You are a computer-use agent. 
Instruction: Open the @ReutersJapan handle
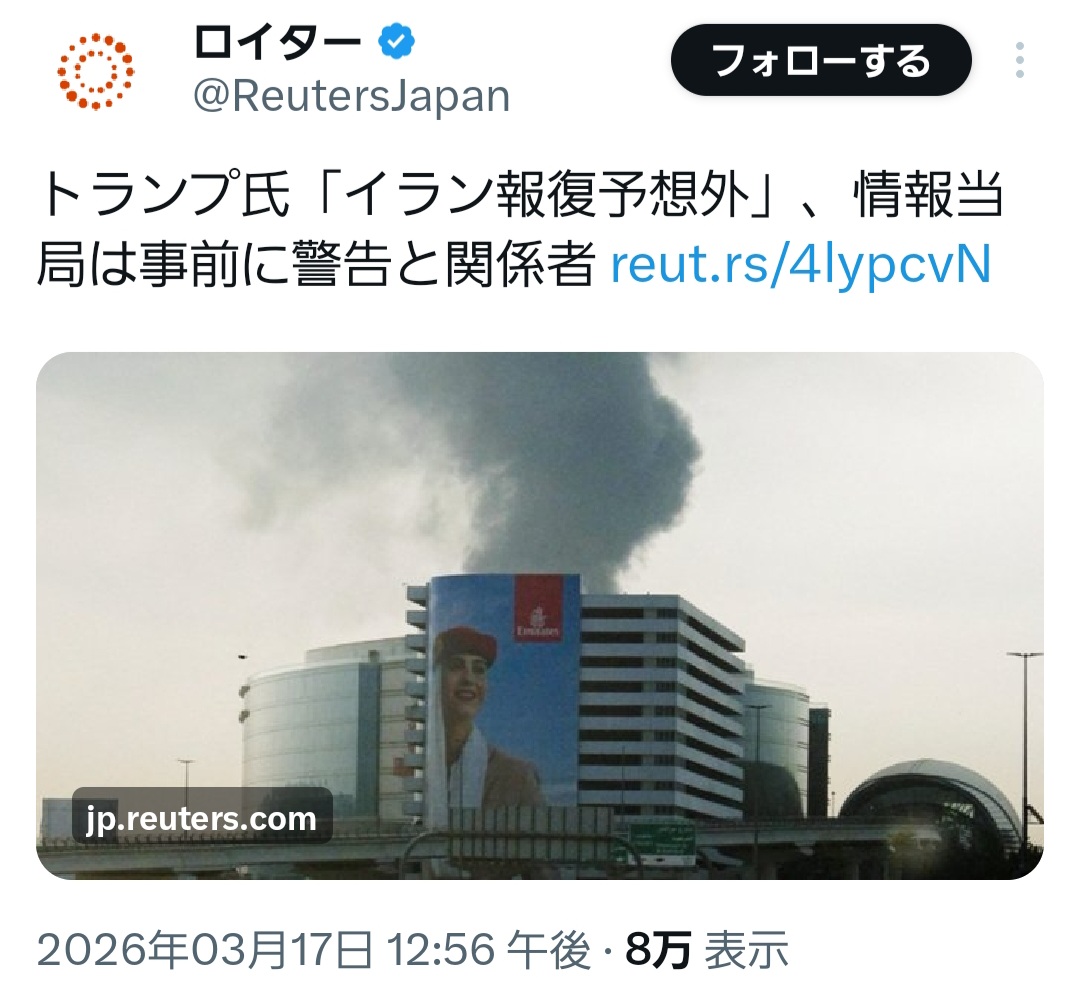click(x=351, y=96)
